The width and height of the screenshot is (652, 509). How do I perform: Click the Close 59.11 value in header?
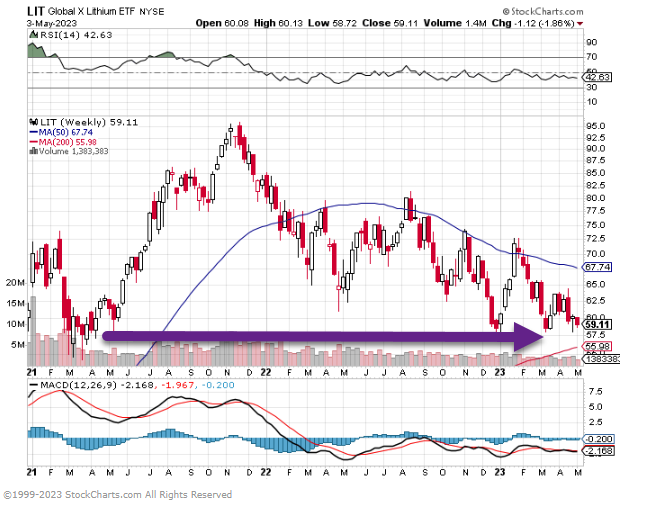coord(390,23)
